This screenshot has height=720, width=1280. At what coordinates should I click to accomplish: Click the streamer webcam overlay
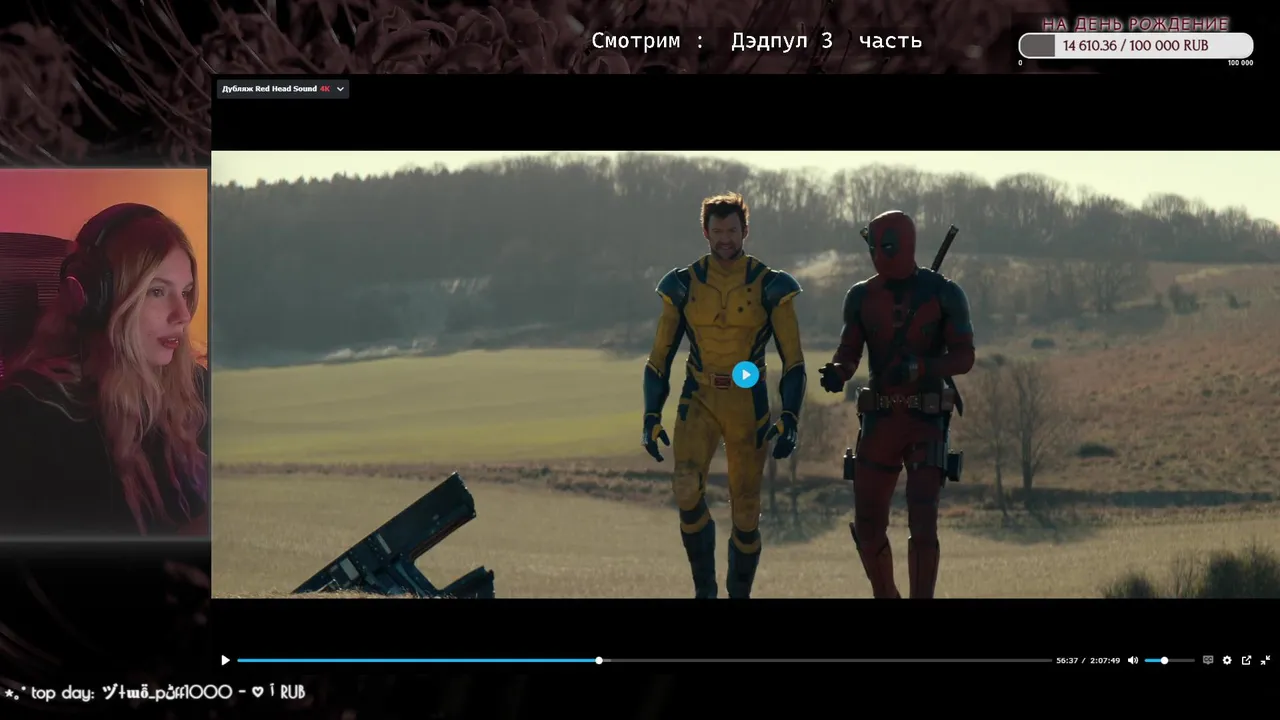104,353
